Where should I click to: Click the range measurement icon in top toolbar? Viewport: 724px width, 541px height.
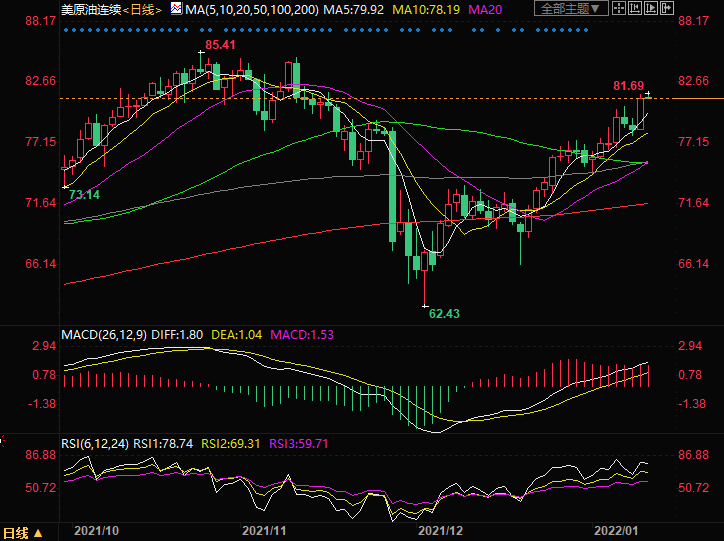[635, 8]
